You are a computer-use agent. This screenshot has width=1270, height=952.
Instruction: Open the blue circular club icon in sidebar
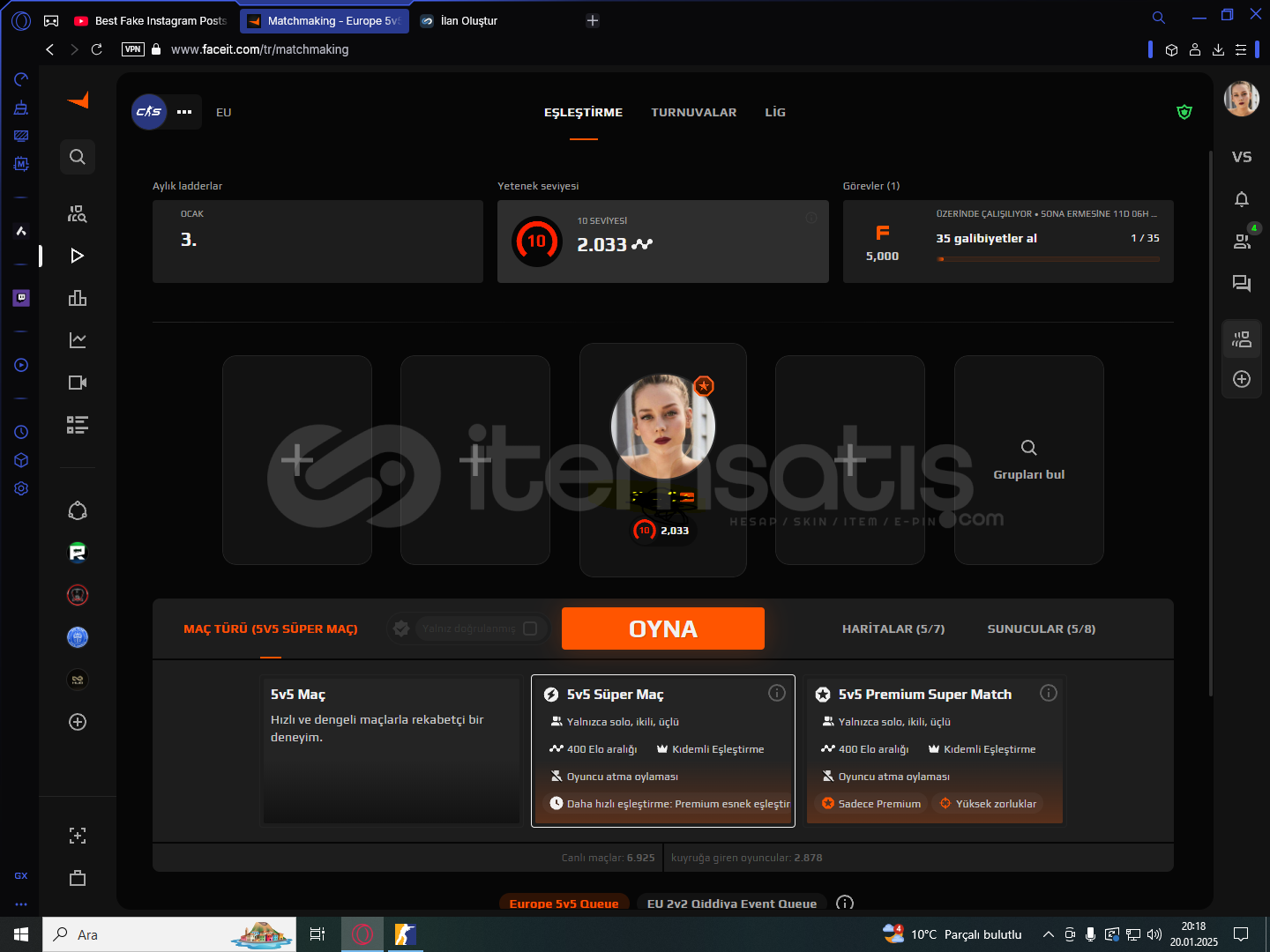[x=78, y=637]
